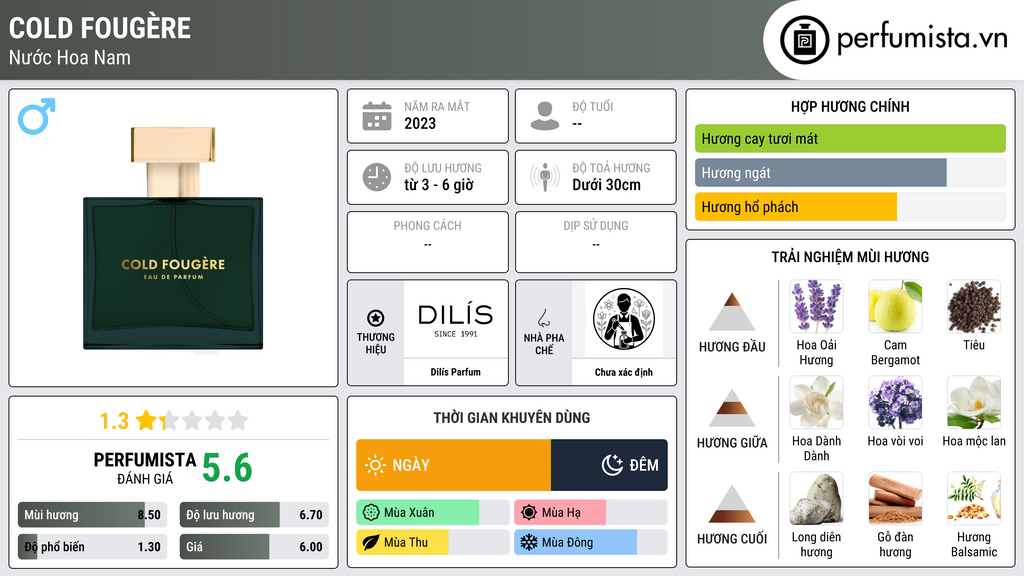Open the Hoa mộc lan note image

tap(974, 402)
